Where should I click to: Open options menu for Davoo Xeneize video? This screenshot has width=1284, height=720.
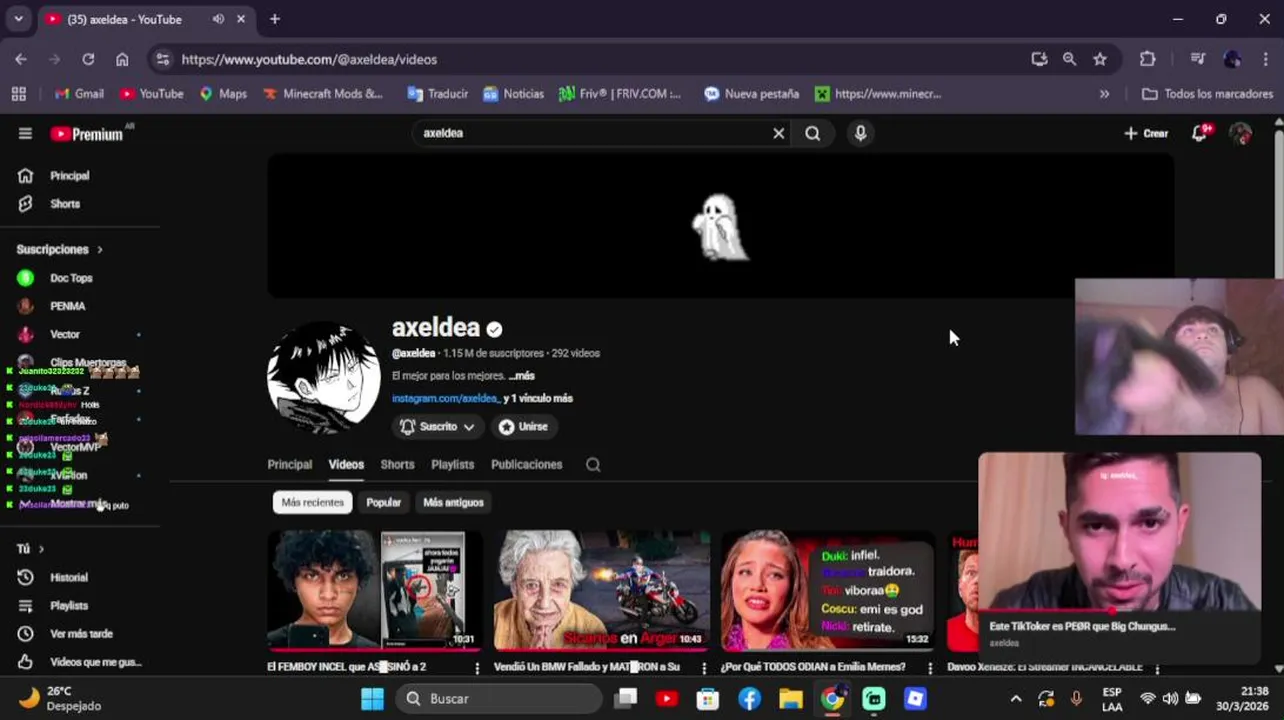(x=1157, y=668)
